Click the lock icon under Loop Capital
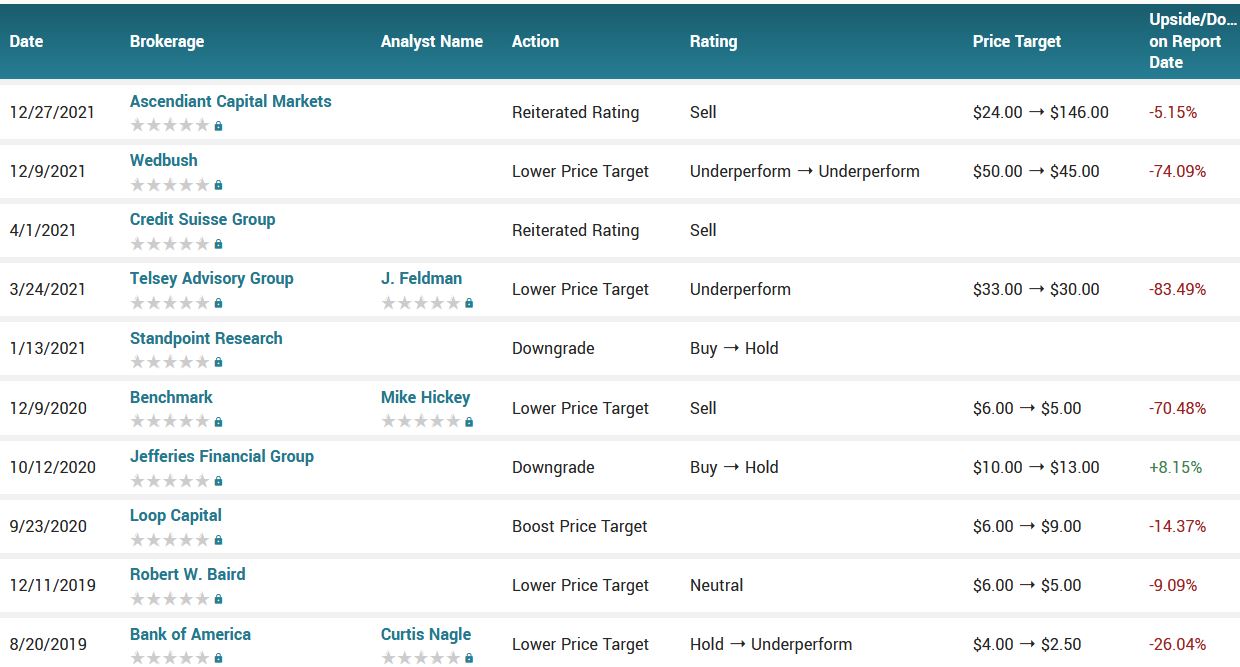This screenshot has width=1240, height=667. [x=219, y=540]
